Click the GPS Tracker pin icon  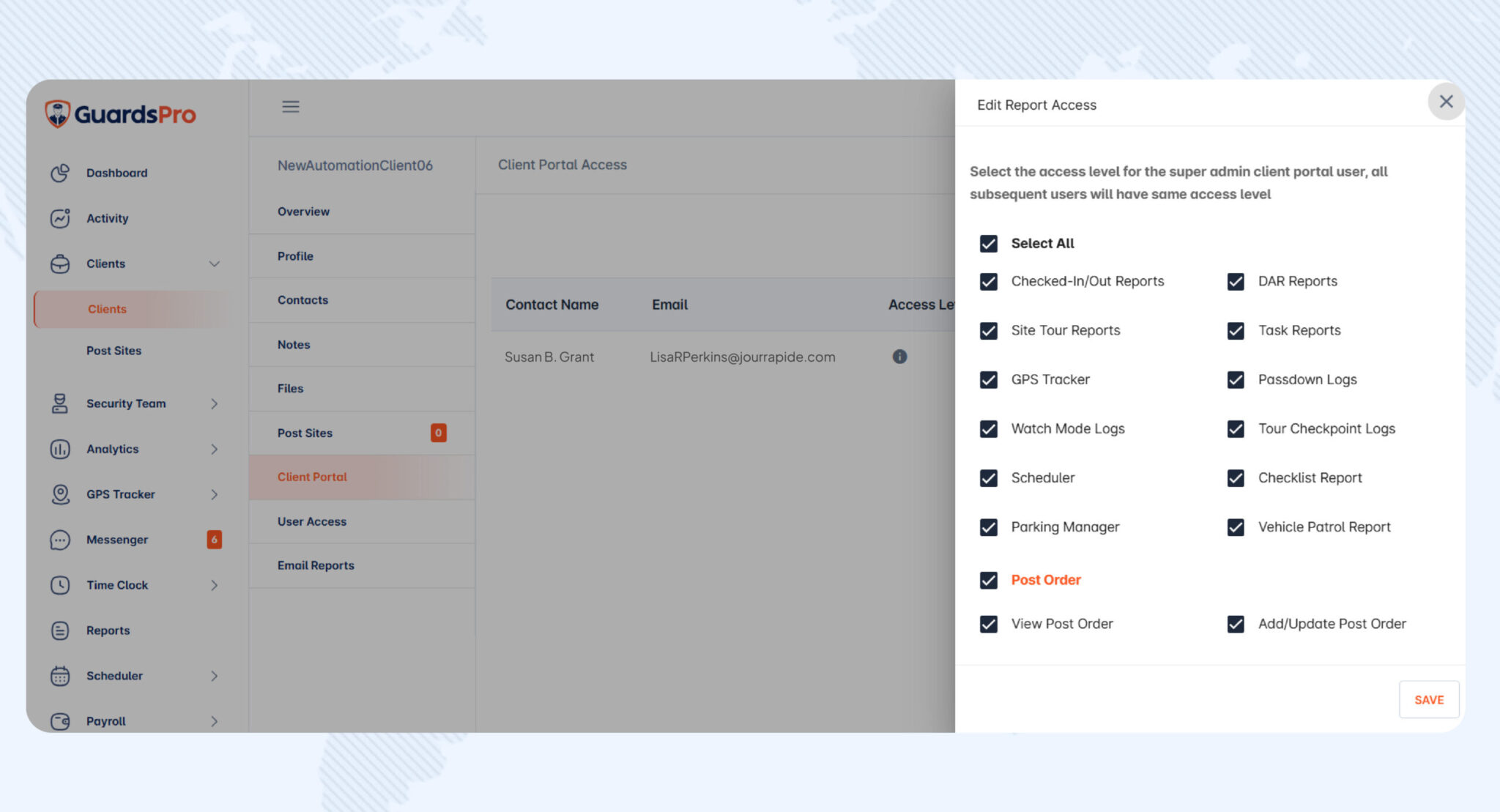(x=60, y=494)
